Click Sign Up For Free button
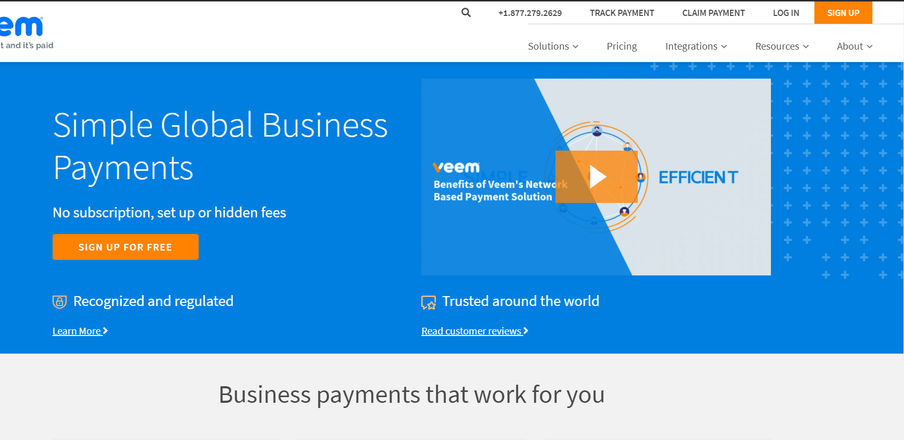Viewport: 904px width, 440px height. pos(125,247)
